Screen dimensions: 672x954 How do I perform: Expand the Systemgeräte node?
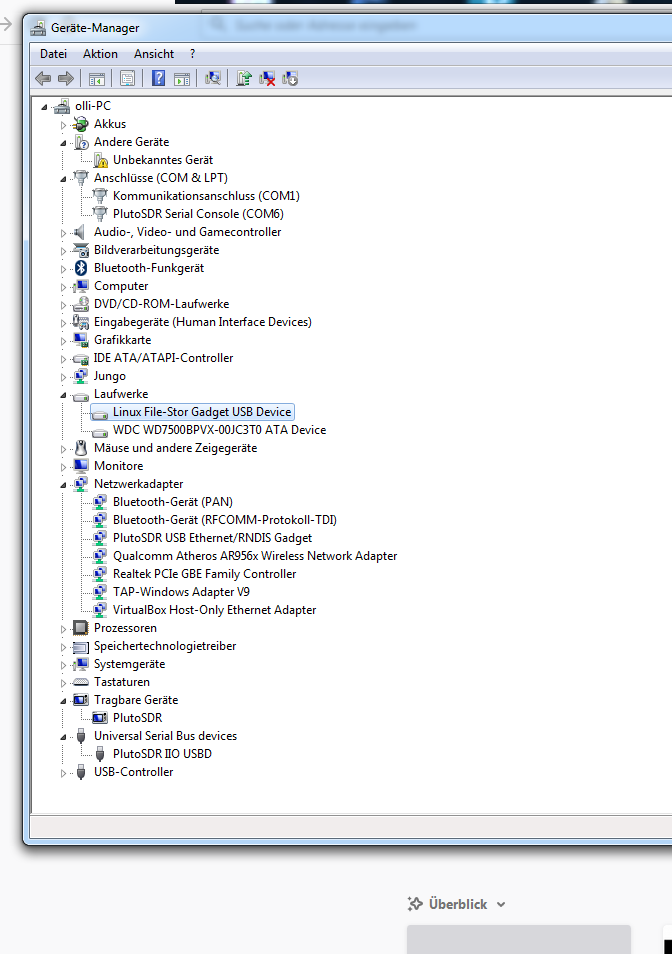click(x=63, y=665)
